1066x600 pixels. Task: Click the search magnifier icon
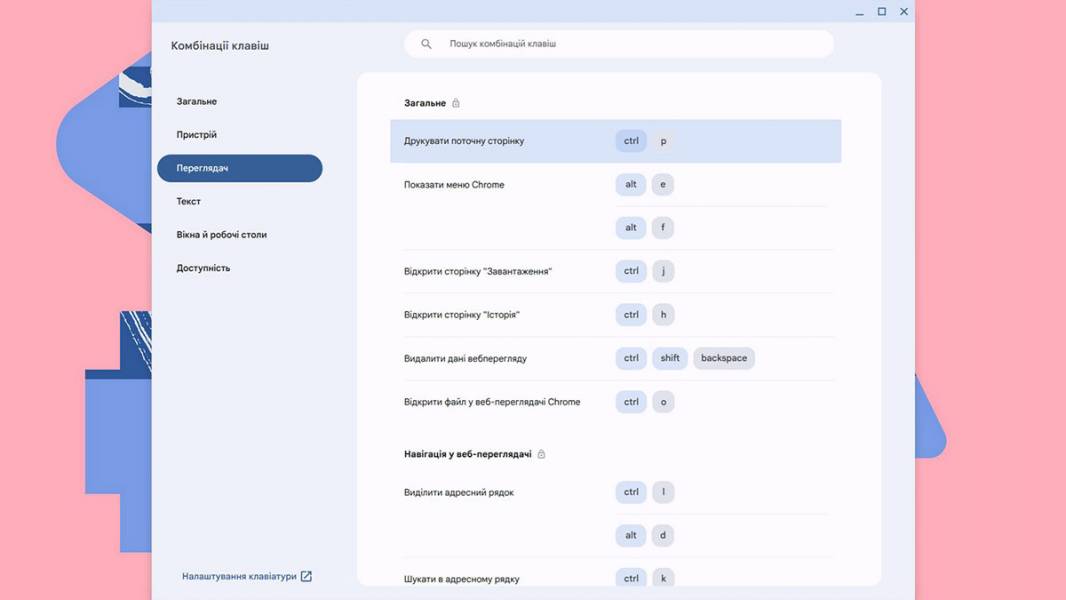[426, 43]
